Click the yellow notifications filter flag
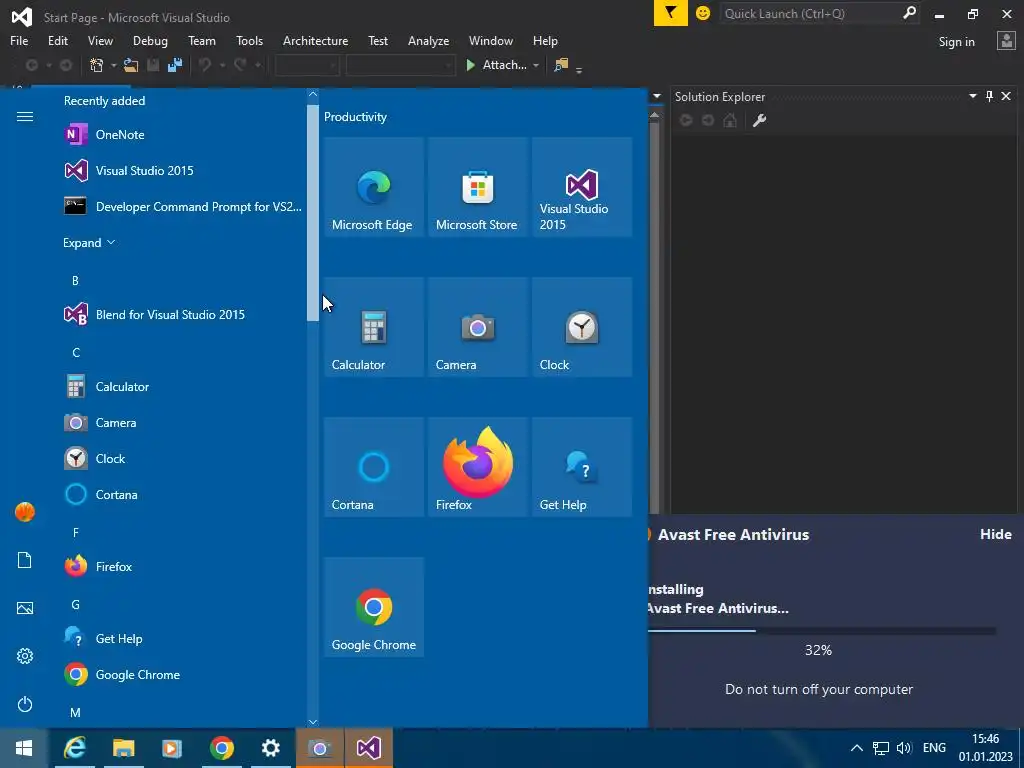 point(670,13)
